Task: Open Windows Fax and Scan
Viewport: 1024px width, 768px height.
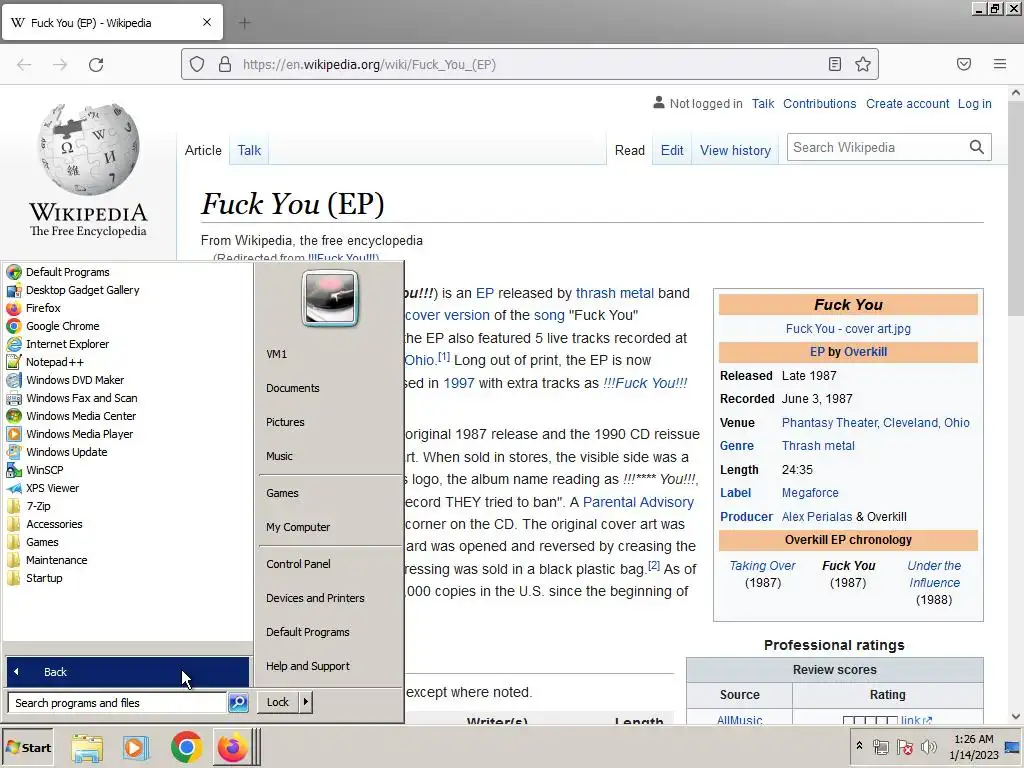Action: [x=72, y=398]
